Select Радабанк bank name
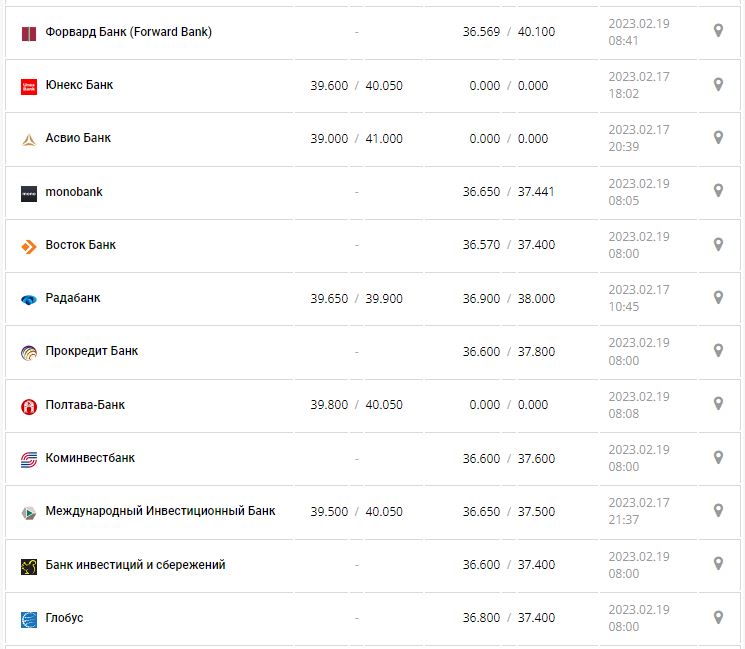Screen dimensions: 745x649 tap(73, 298)
